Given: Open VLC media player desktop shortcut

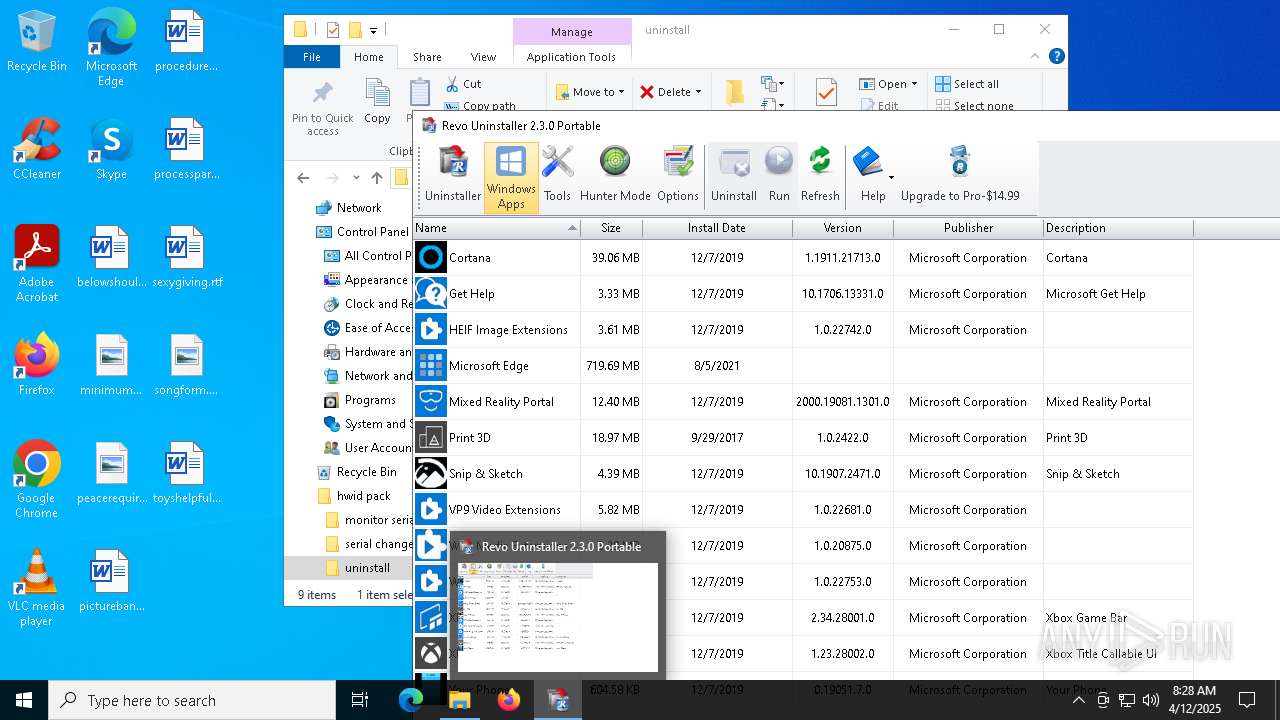Looking at the screenshot, I should pos(37,588).
